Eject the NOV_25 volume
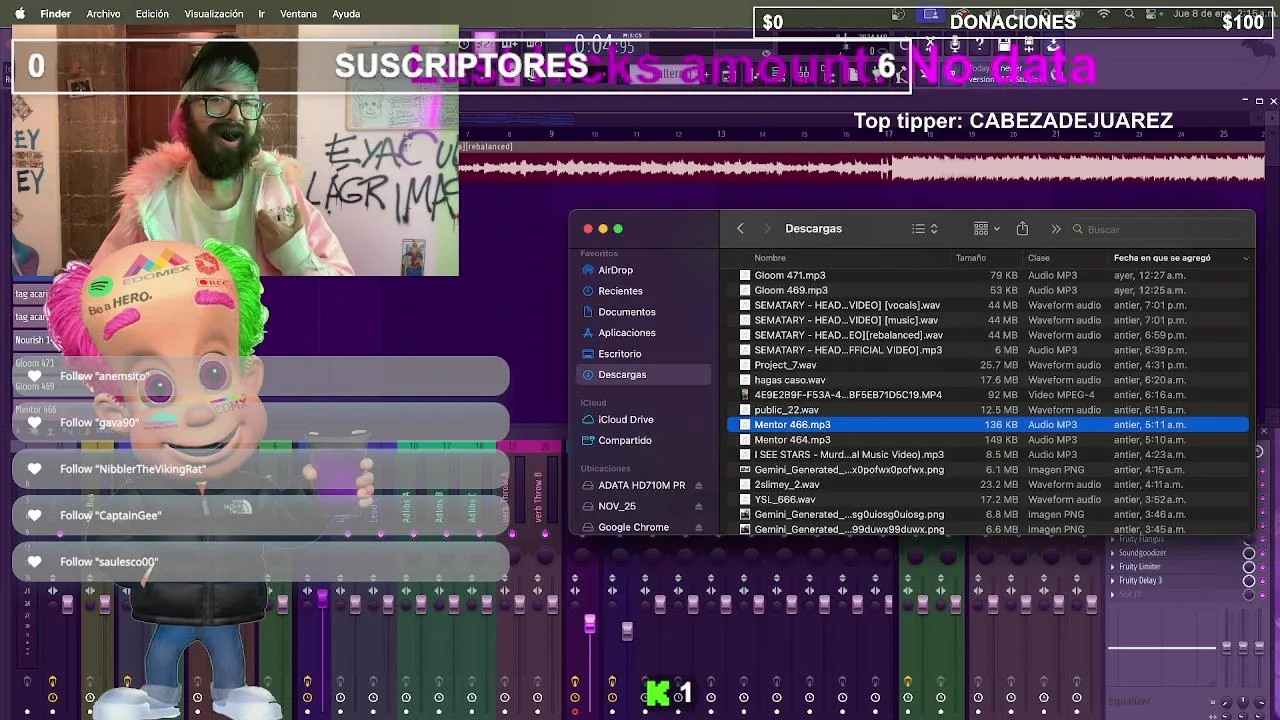The height and width of the screenshot is (720, 1280). [698, 507]
